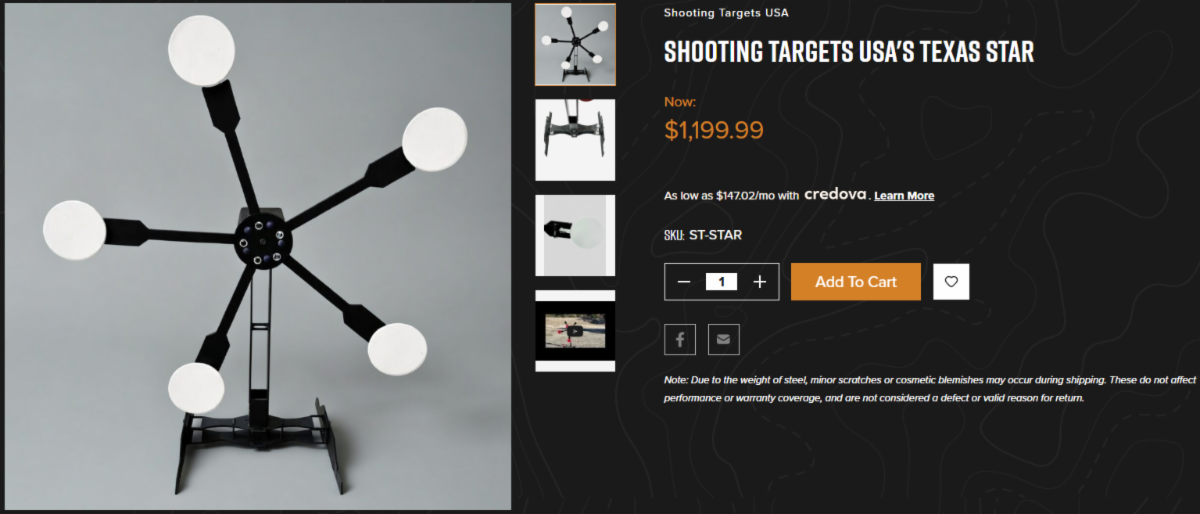
Task: Select first thumbnail showing full star
Action: [x=575, y=45]
